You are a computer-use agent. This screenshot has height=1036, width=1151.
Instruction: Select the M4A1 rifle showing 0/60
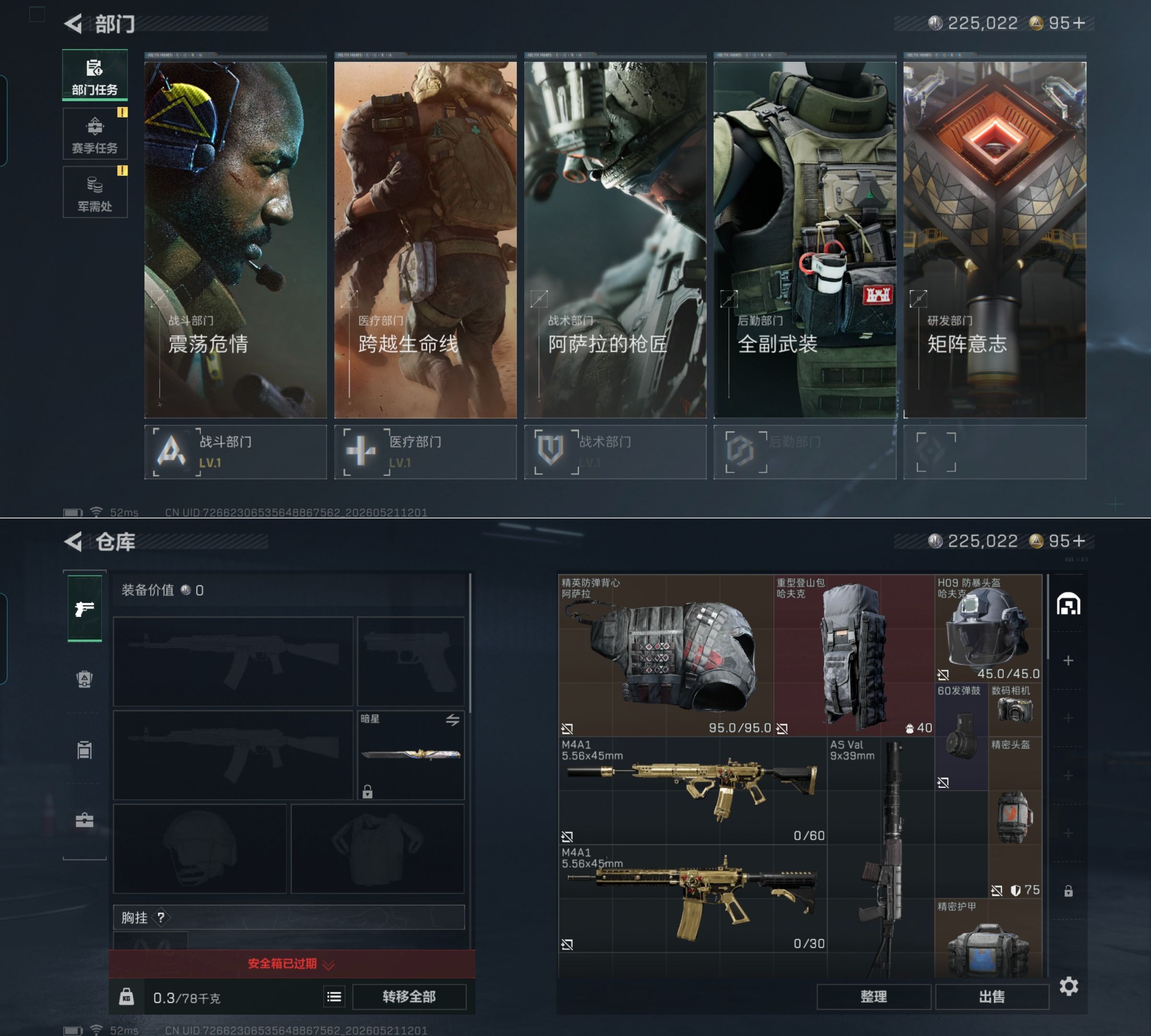point(693,790)
